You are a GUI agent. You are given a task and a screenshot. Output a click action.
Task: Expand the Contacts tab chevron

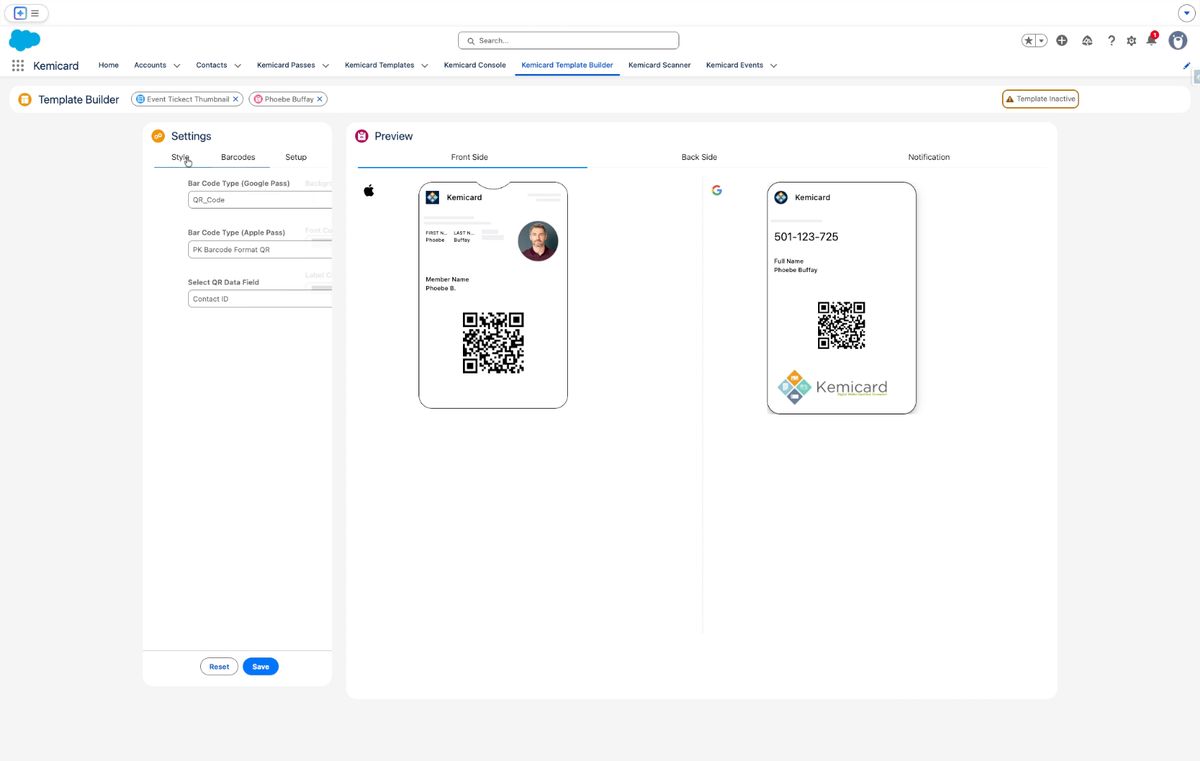(238, 66)
